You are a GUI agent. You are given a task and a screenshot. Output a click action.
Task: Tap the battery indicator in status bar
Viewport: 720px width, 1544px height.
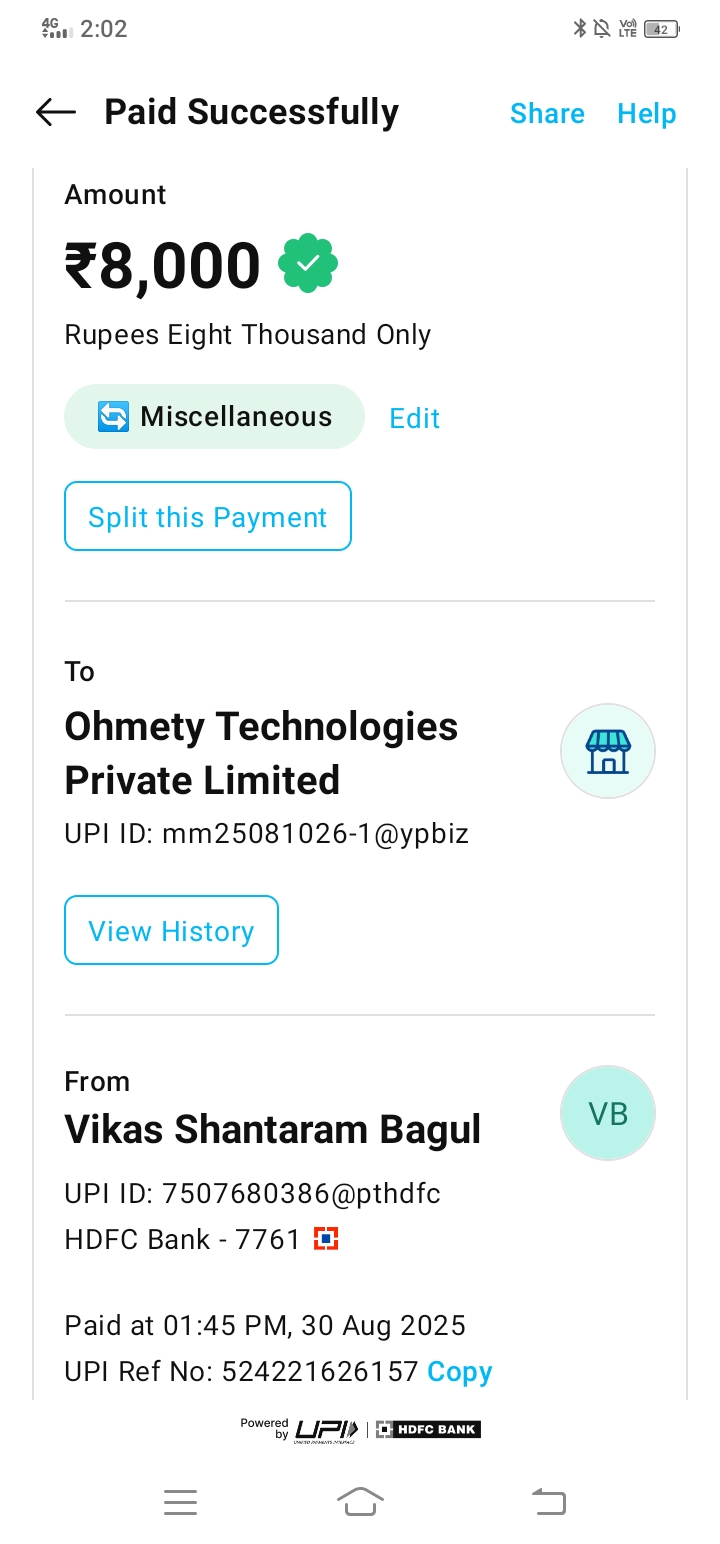coord(661,29)
